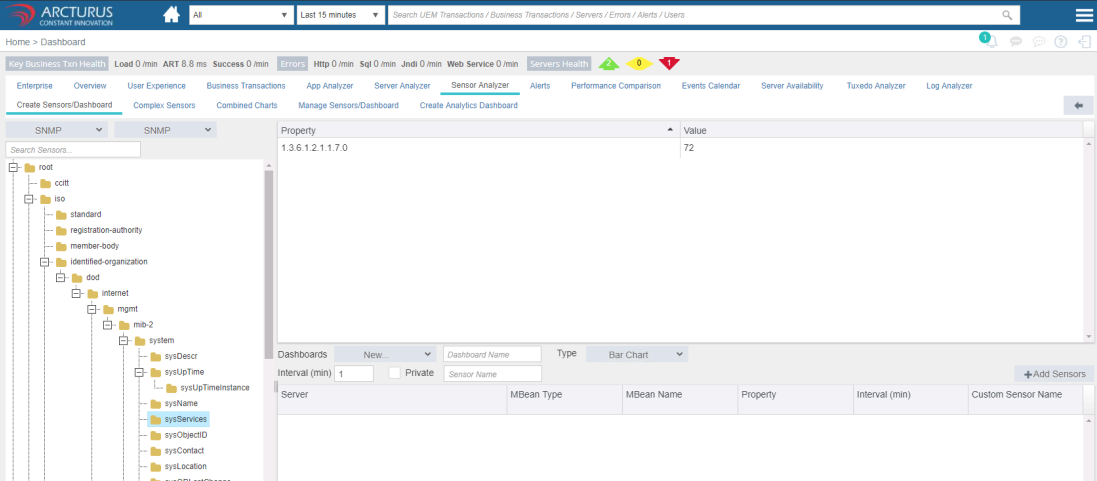Switch to the Log Analyzer tab
Screen dimensions: 1097x481
[948, 86]
